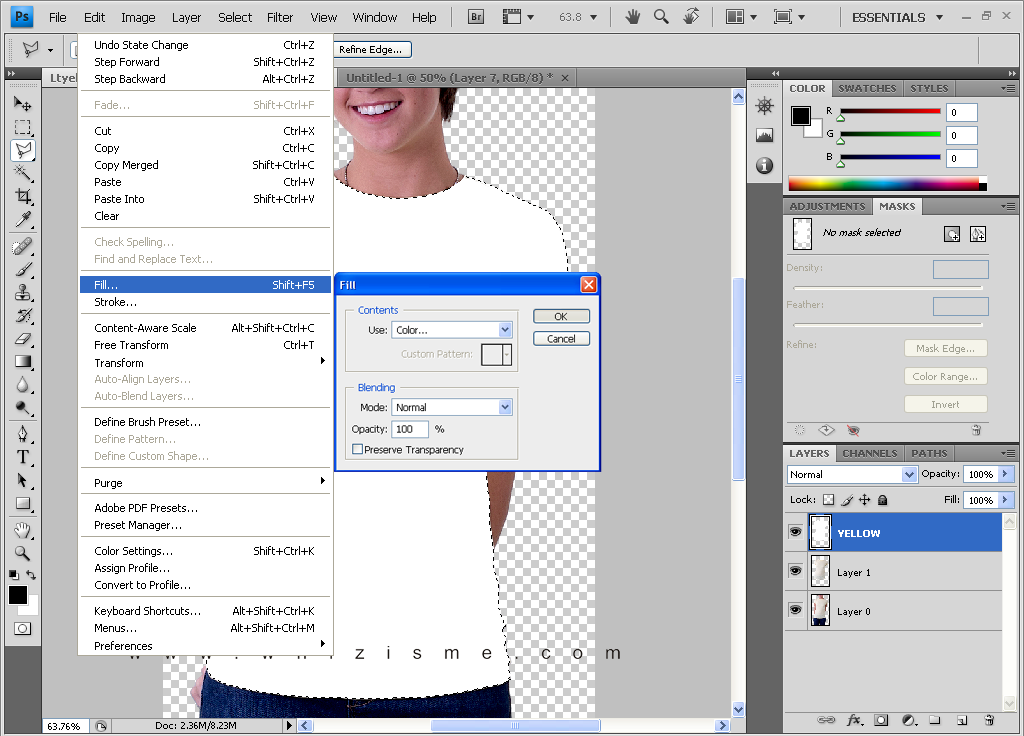The width and height of the screenshot is (1024, 736).
Task: Toggle lock transparent pixels
Action: [x=828, y=500]
